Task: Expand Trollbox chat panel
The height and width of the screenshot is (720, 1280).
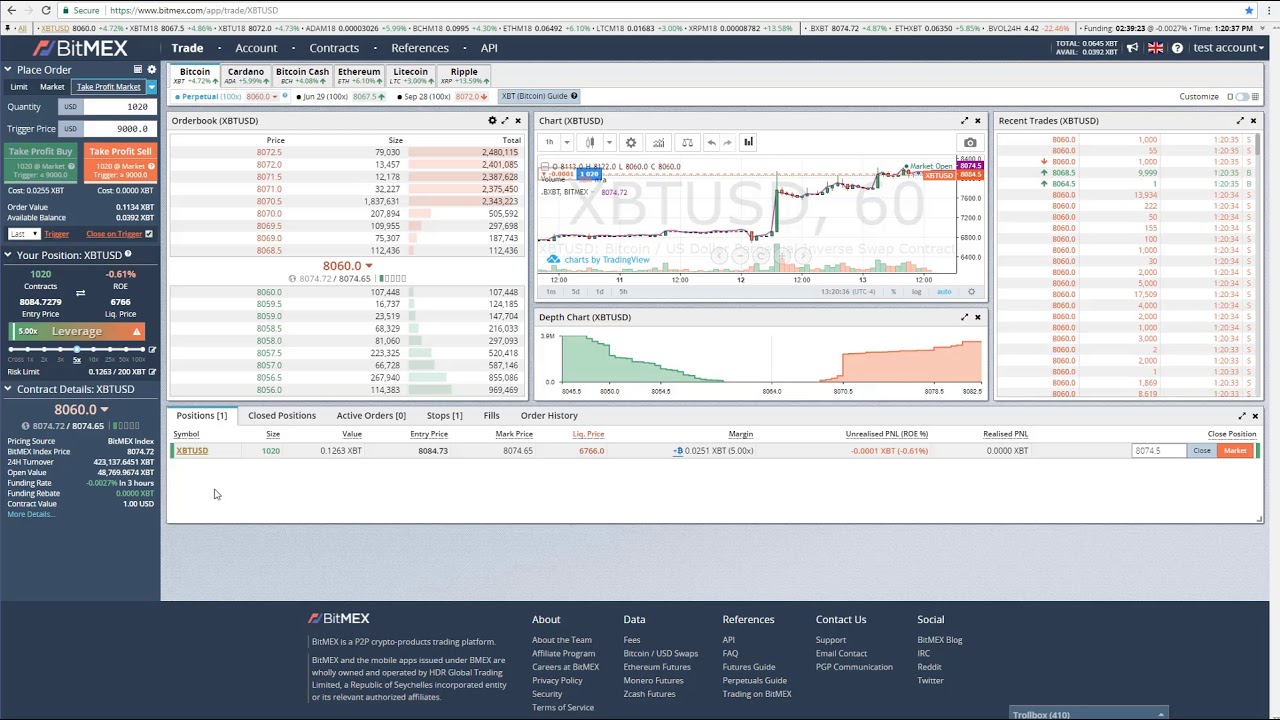Action: pos(1088,714)
